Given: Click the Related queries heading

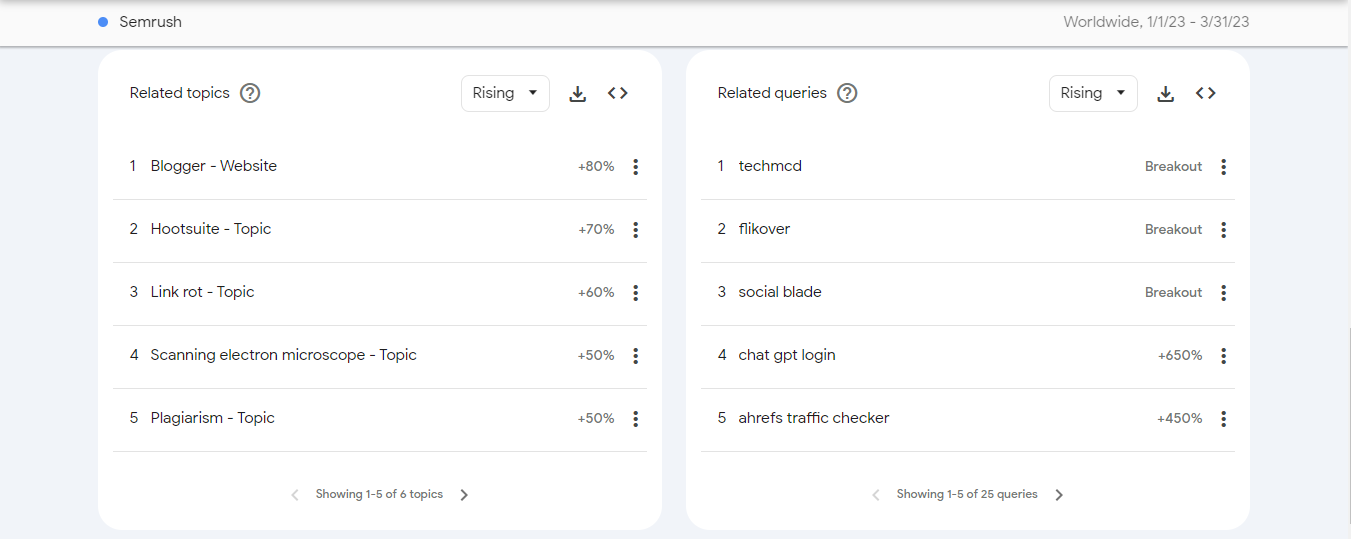Looking at the screenshot, I should click(x=772, y=93).
